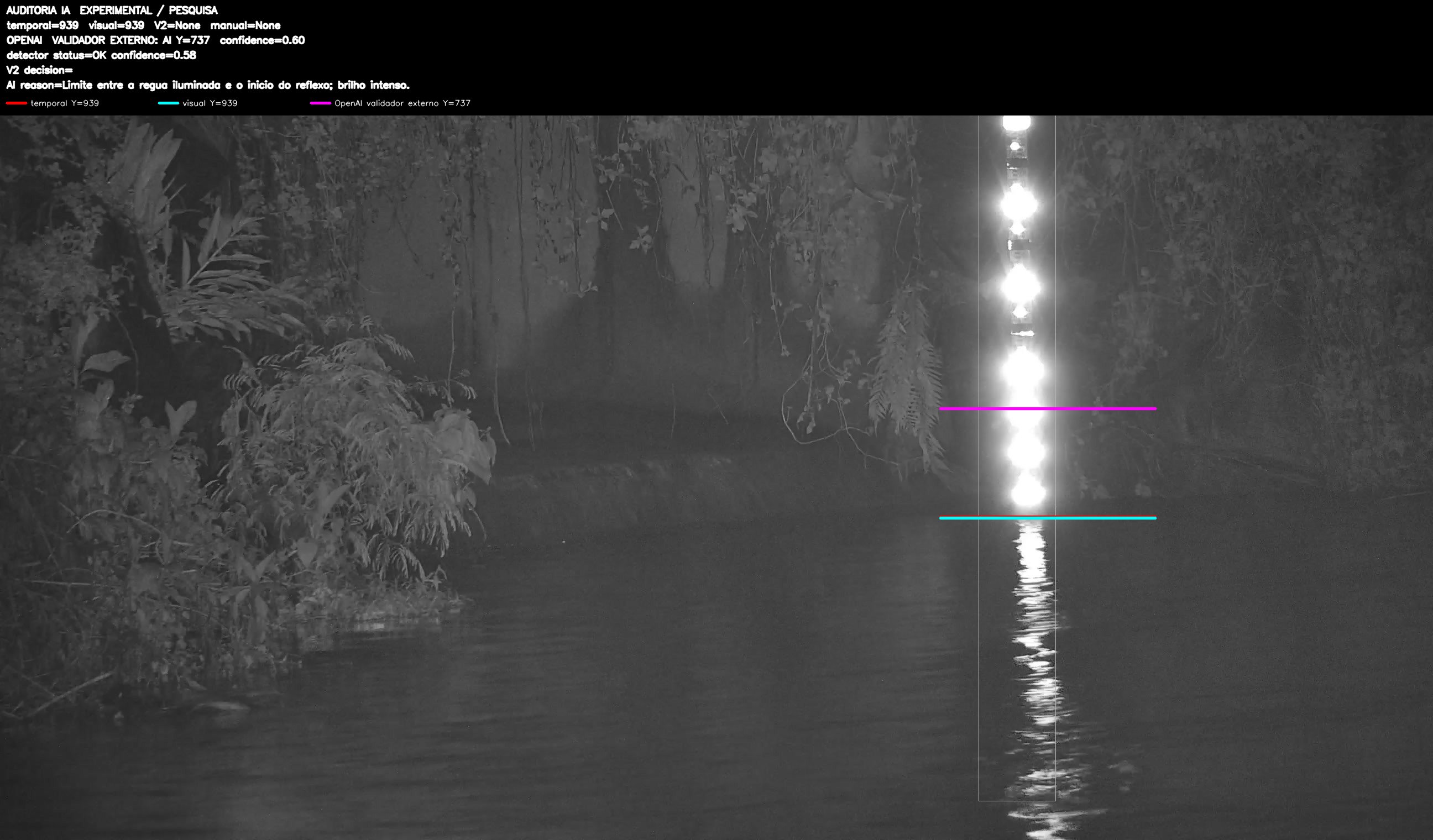1433x840 pixels.
Task: Click the 'AI reason=Limite entre a regua' line
Action: 208,85
